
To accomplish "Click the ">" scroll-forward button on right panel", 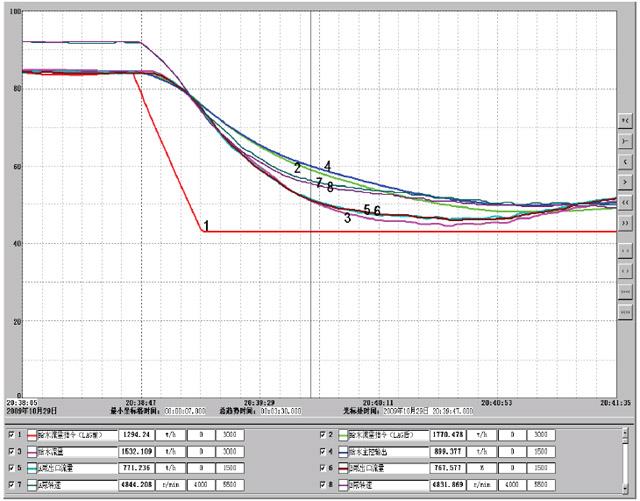I will [x=626, y=183].
